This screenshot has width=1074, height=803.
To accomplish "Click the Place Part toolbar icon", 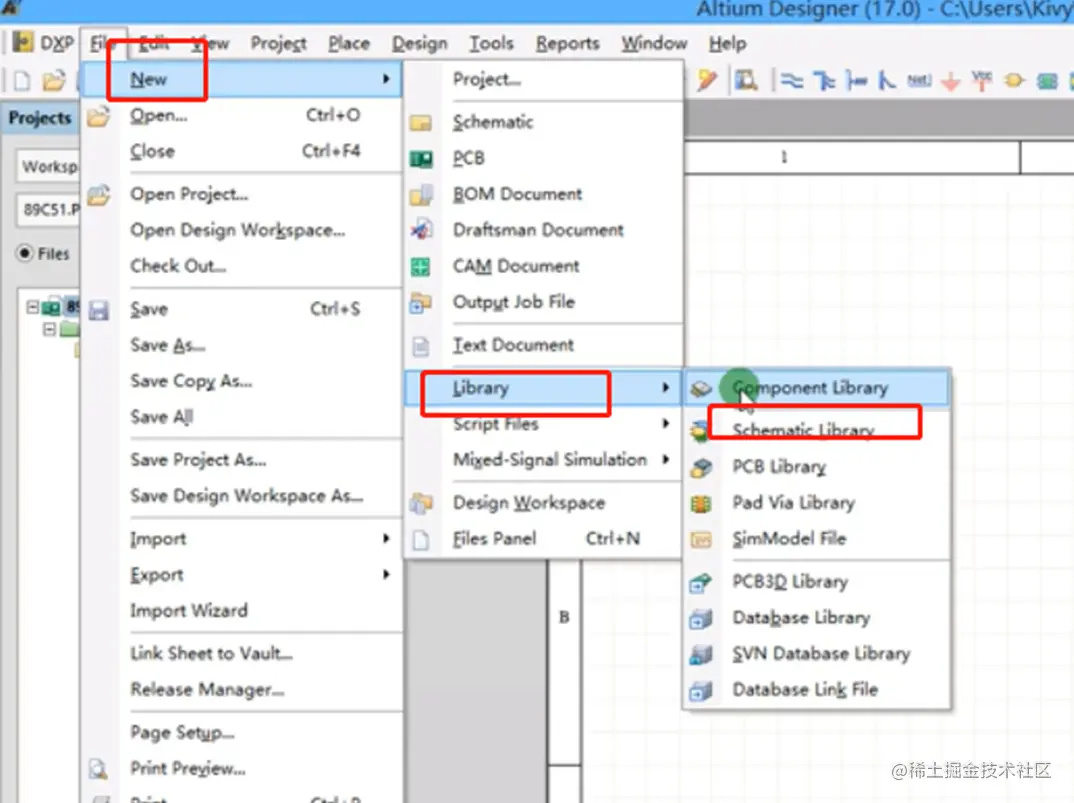I will click(x=1014, y=81).
